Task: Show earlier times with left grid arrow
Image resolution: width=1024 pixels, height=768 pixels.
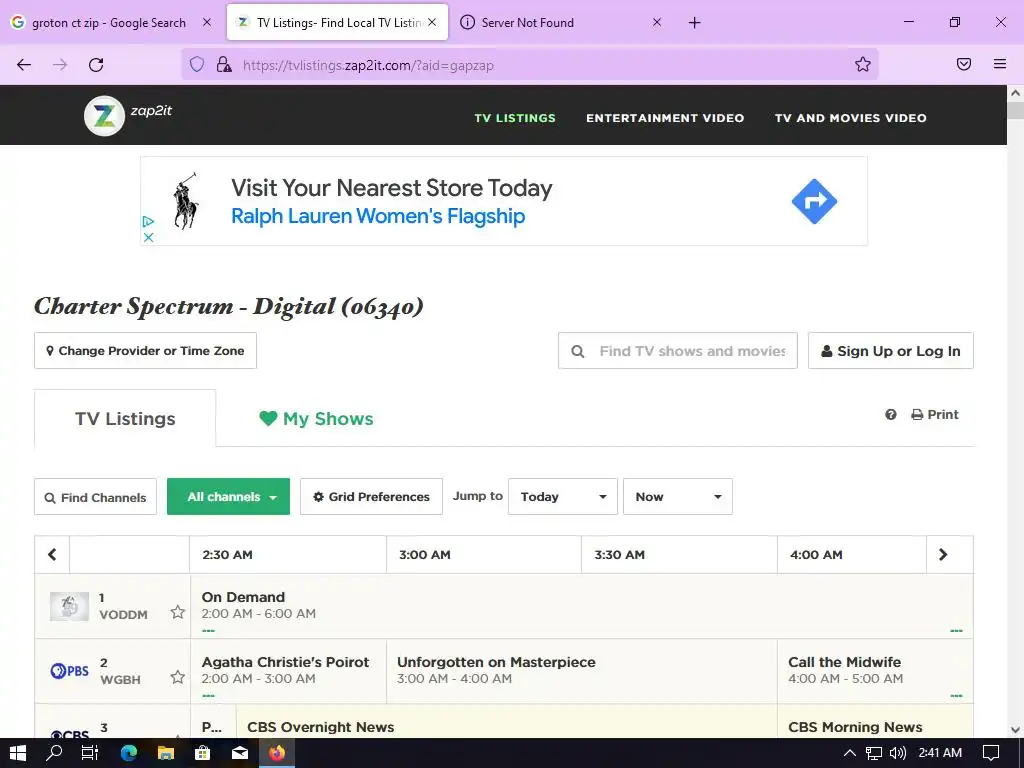Action: pos(52,554)
